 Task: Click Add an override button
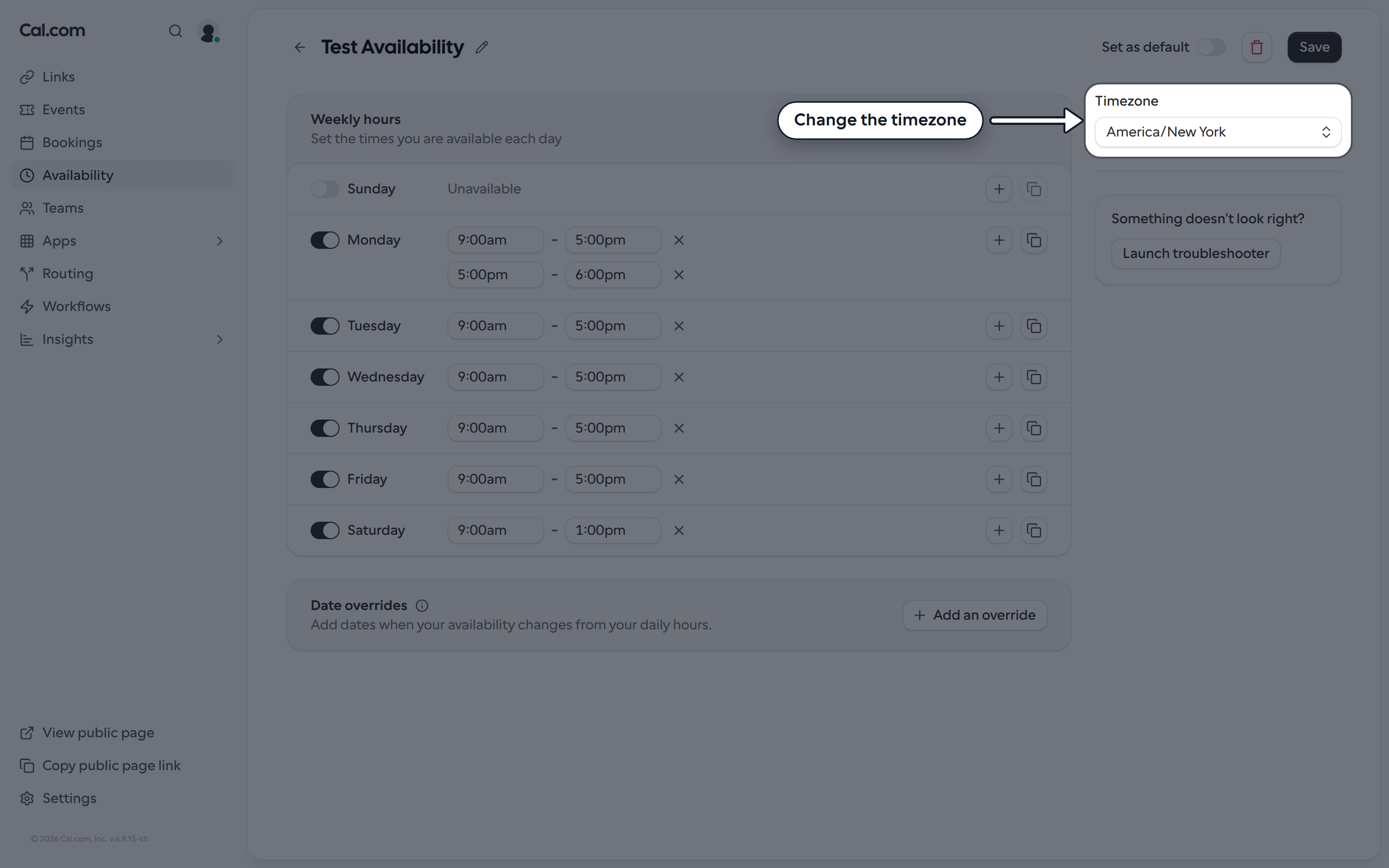click(x=975, y=615)
